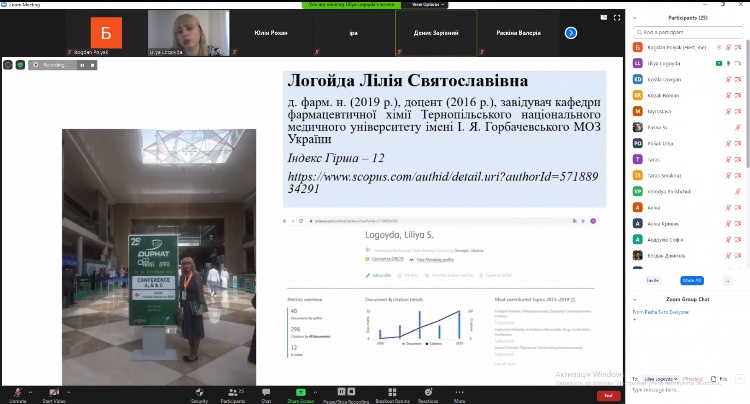750x404 pixels.
Task: Open the Security options icon
Action: click(199, 390)
